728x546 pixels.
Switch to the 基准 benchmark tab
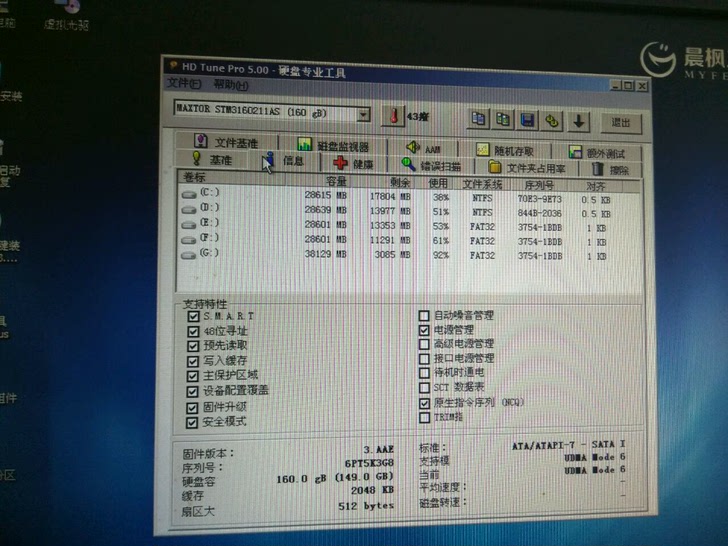pyautogui.click(x=212, y=159)
